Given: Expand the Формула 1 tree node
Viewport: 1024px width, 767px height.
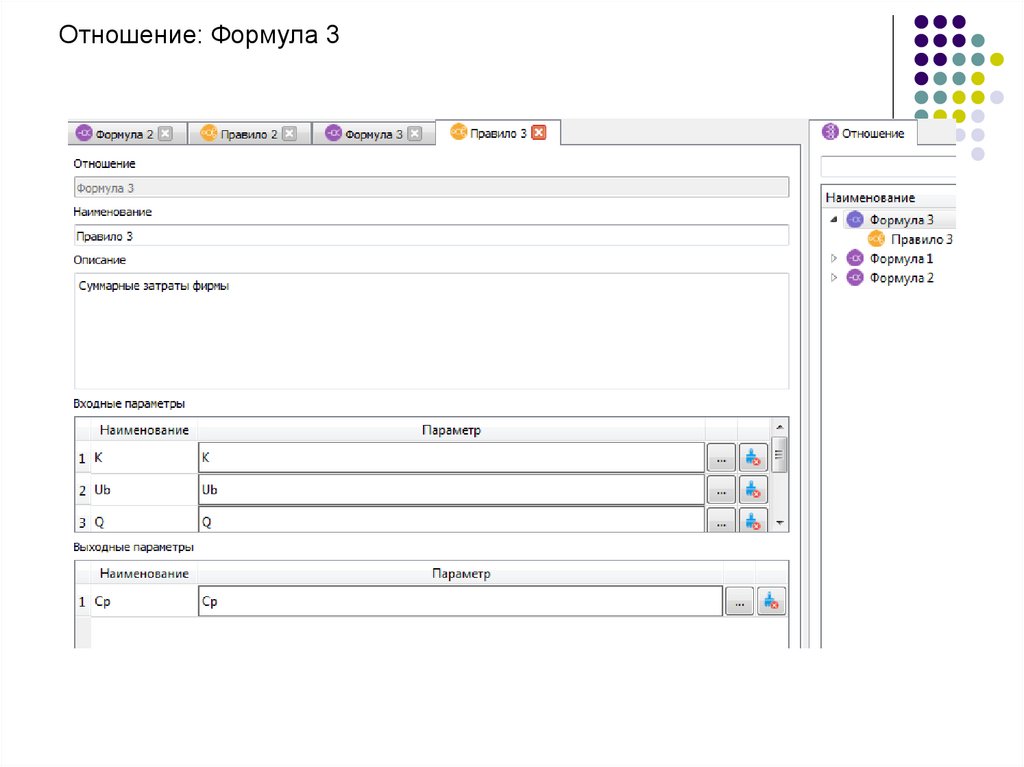Looking at the screenshot, I should tap(833, 258).
